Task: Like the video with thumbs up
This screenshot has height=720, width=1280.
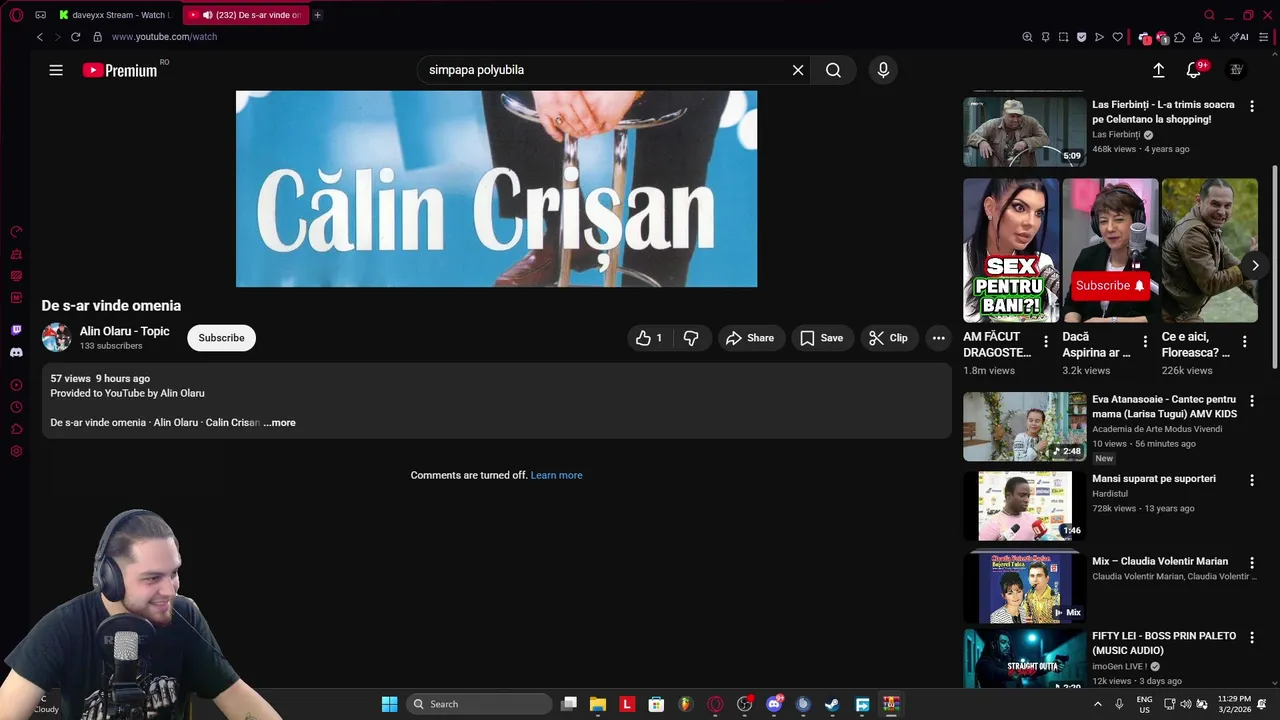Action: pos(649,338)
